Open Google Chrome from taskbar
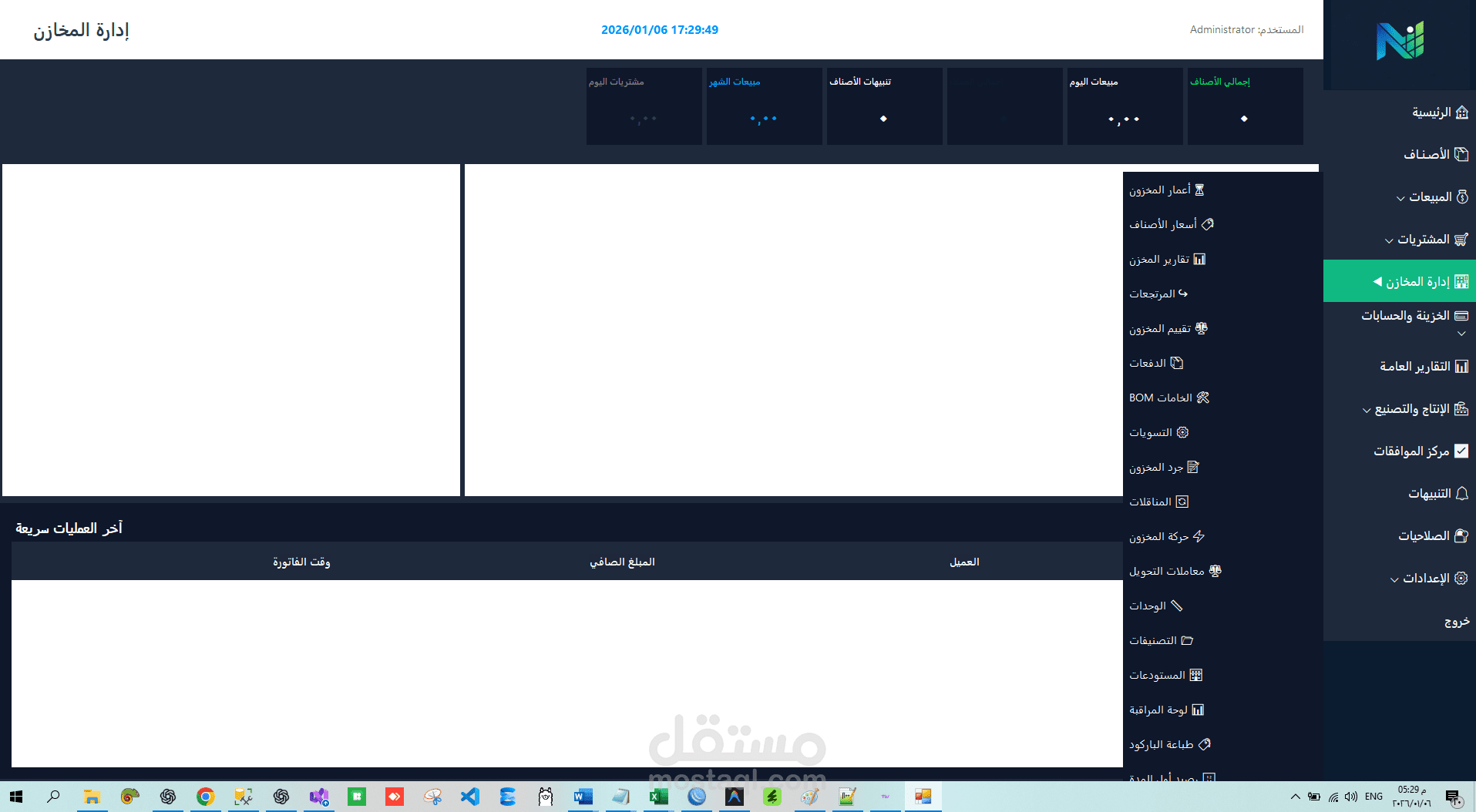1476x812 pixels. (x=205, y=797)
